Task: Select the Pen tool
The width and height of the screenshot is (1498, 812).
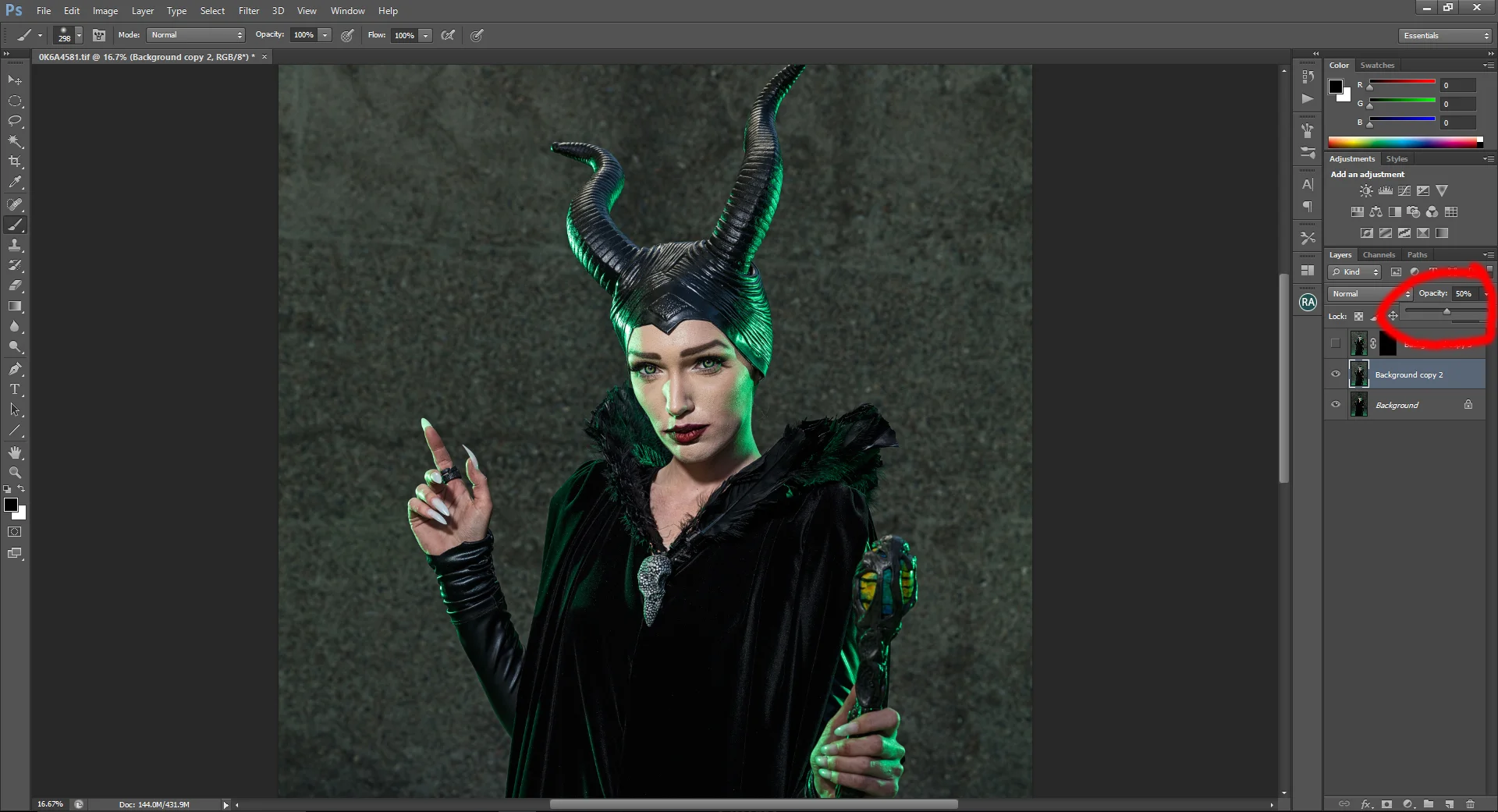Action: 15,368
